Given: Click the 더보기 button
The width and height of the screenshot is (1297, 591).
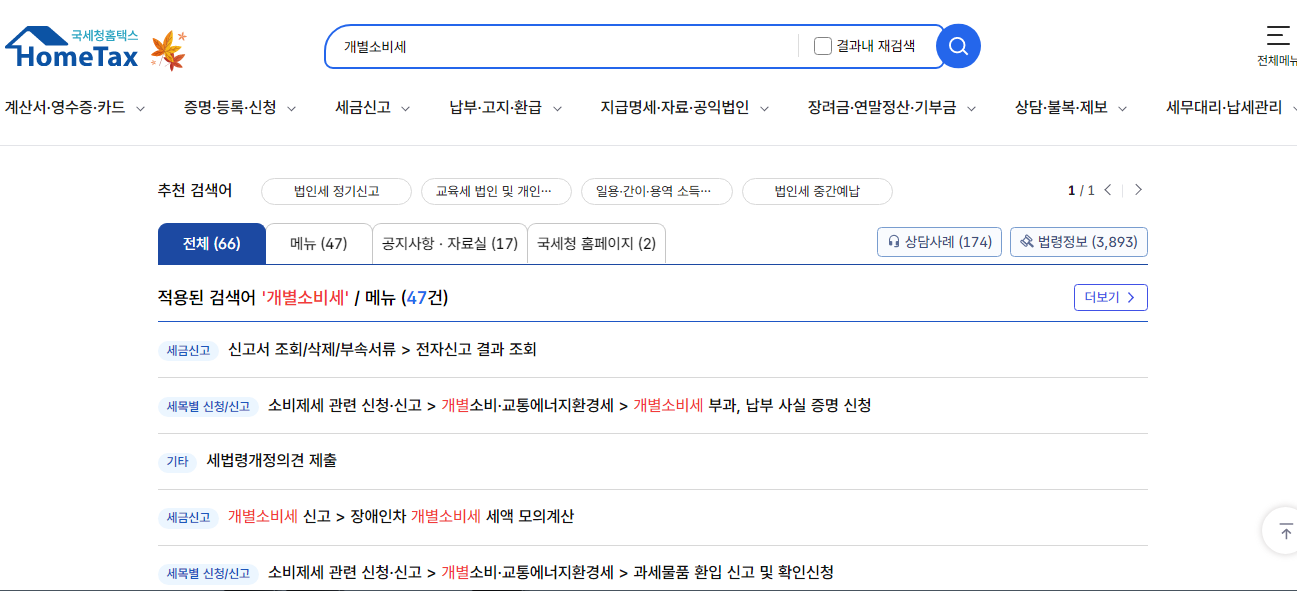Looking at the screenshot, I should [1110, 297].
